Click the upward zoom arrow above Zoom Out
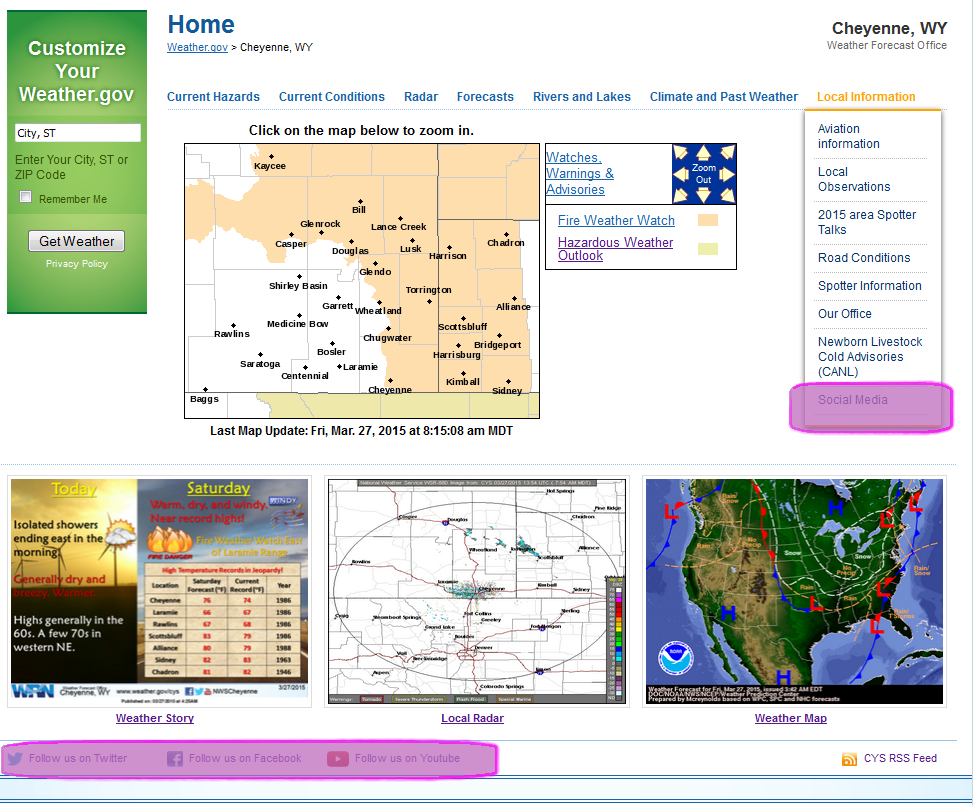This screenshot has height=805, width=973. [703, 153]
